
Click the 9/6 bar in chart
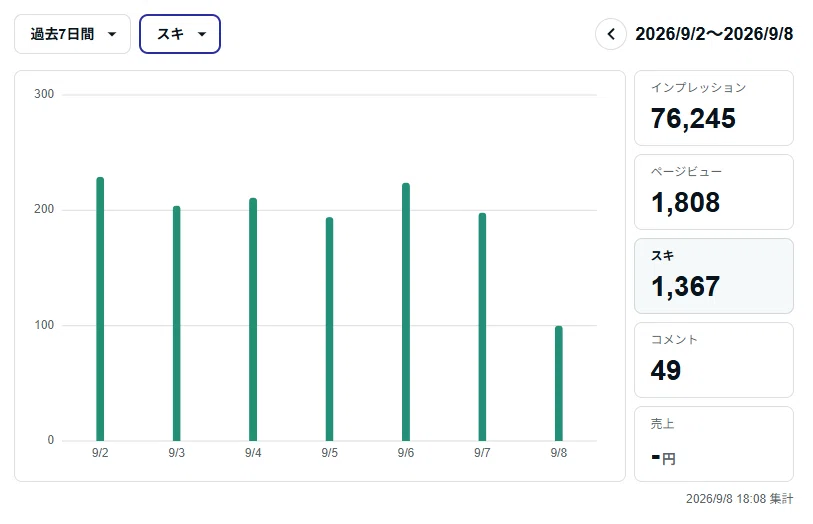click(406, 312)
